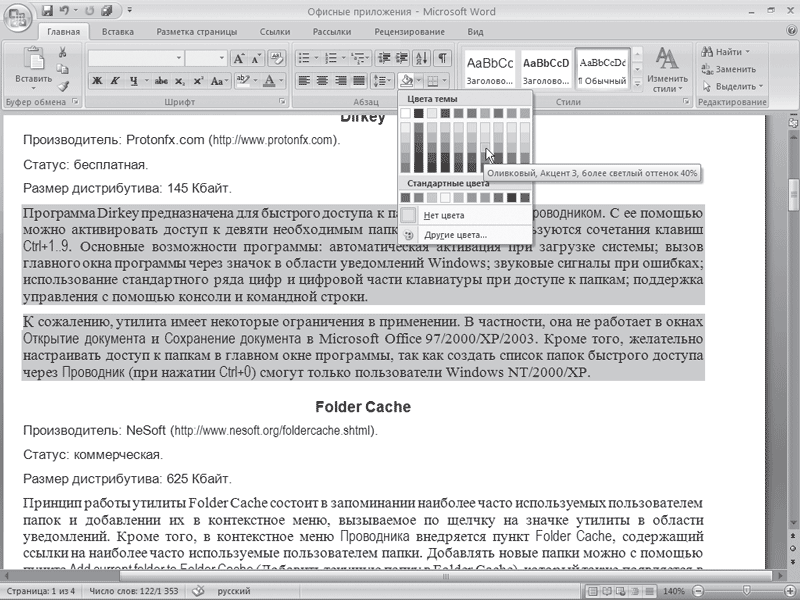Click the русский language indicator
Screen dimensions: 800x600
pyautogui.click(x=234, y=591)
